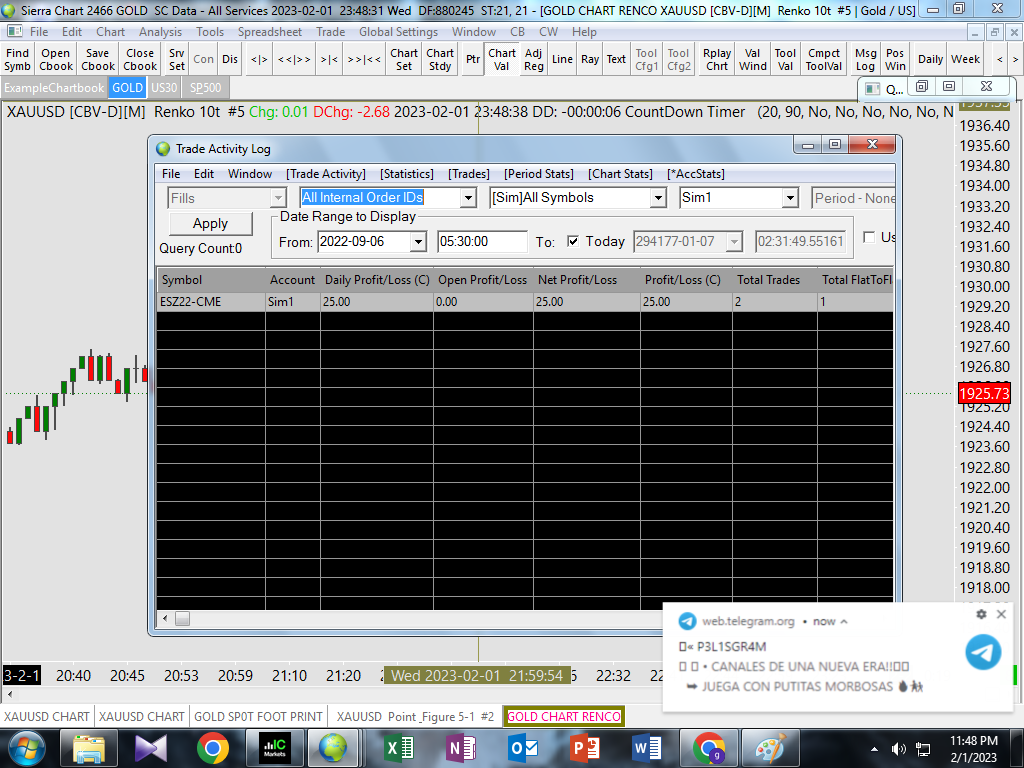
Task: Open the Spreadsheet menu
Action: 270,32
